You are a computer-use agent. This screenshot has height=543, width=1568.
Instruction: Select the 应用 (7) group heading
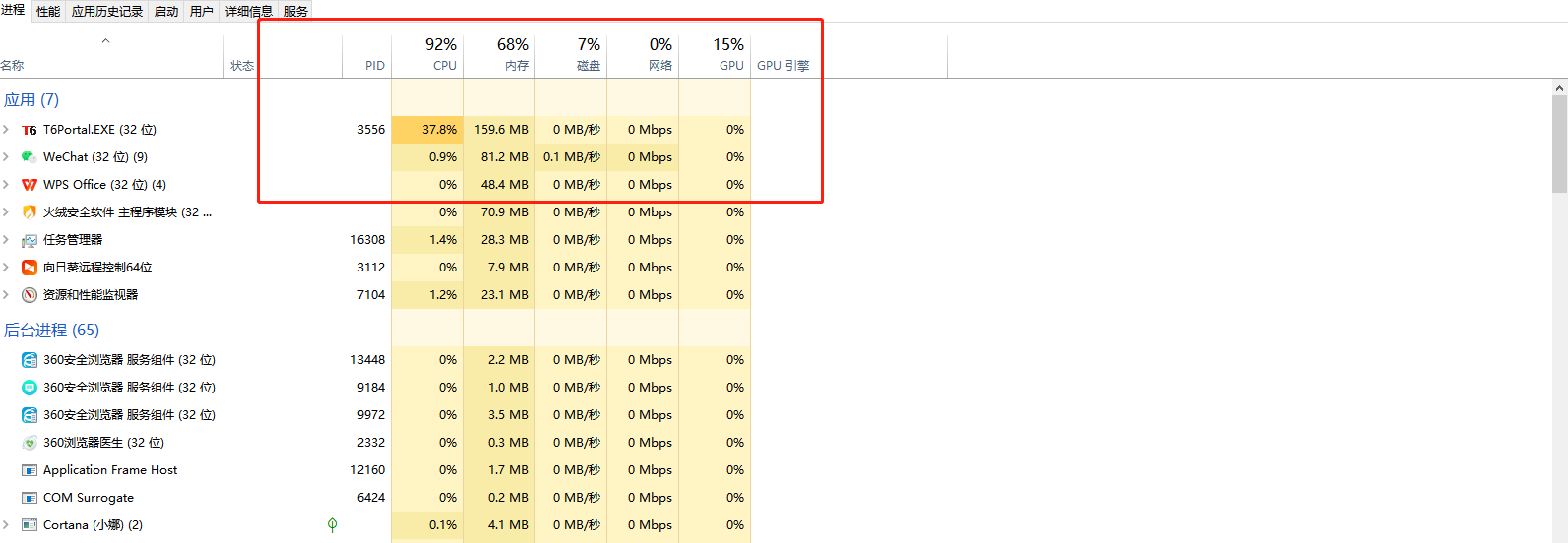pyautogui.click(x=31, y=100)
